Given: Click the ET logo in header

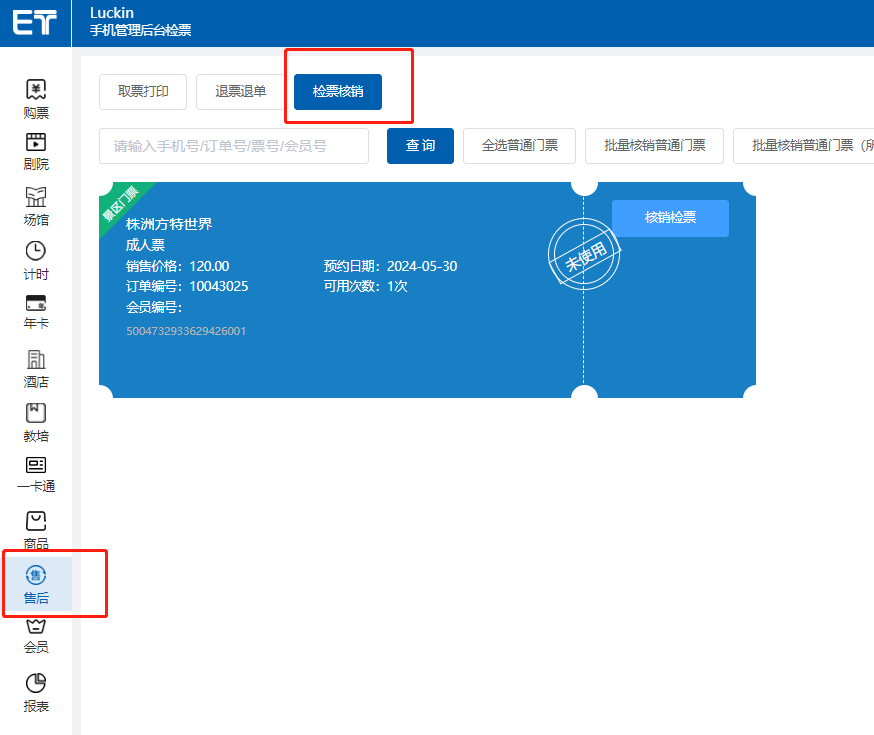Looking at the screenshot, I should pyautogui.click(x=35, y=23).
